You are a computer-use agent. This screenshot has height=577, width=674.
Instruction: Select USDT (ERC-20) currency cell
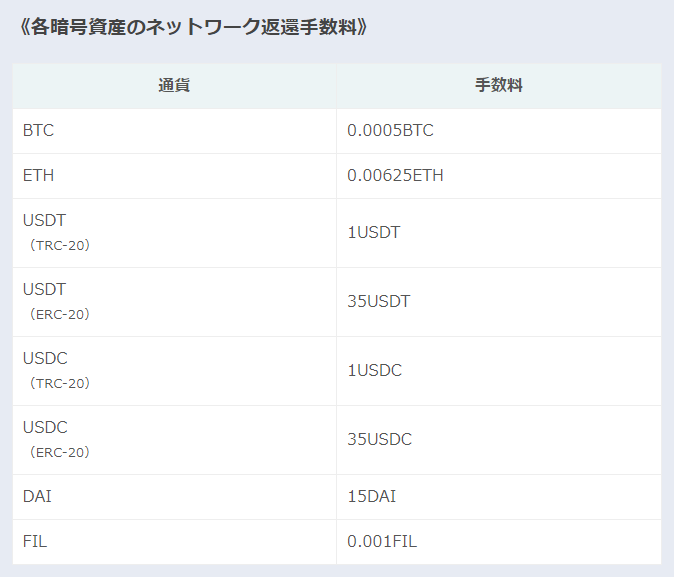coord(174,302)
